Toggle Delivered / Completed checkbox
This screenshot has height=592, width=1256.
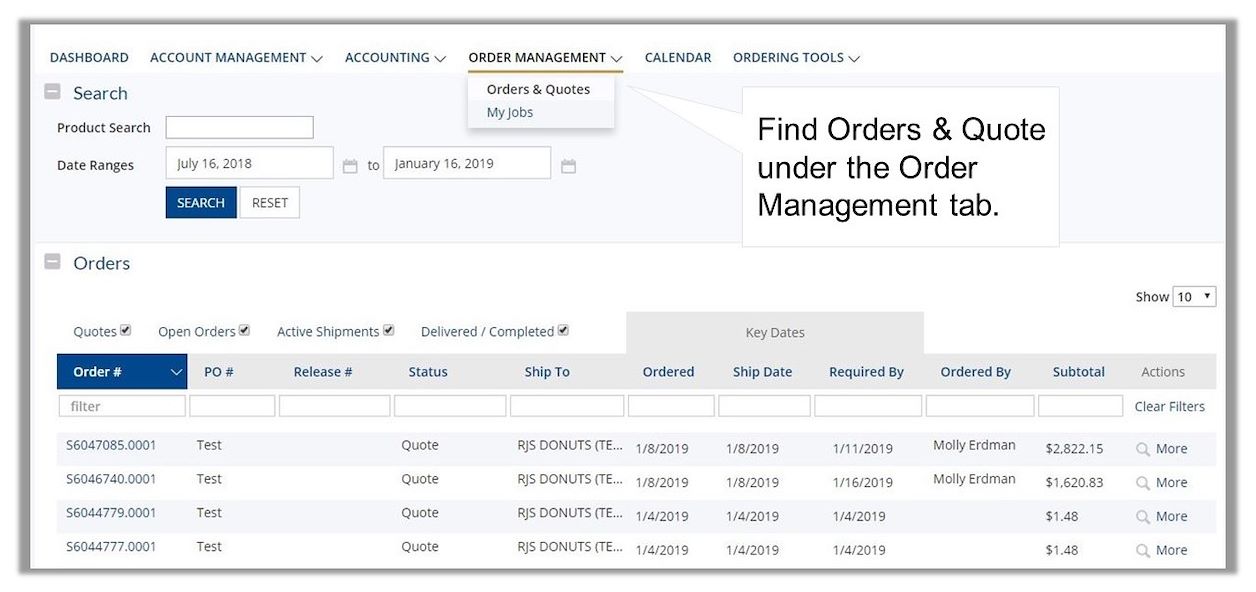(563, 330)
